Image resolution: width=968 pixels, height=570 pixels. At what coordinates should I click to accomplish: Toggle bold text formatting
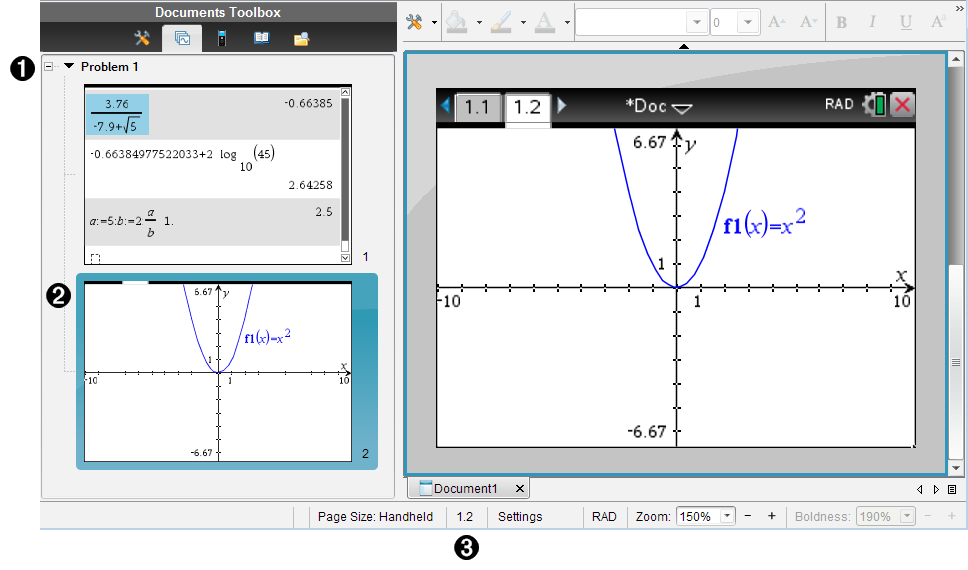tap(841, 23)
